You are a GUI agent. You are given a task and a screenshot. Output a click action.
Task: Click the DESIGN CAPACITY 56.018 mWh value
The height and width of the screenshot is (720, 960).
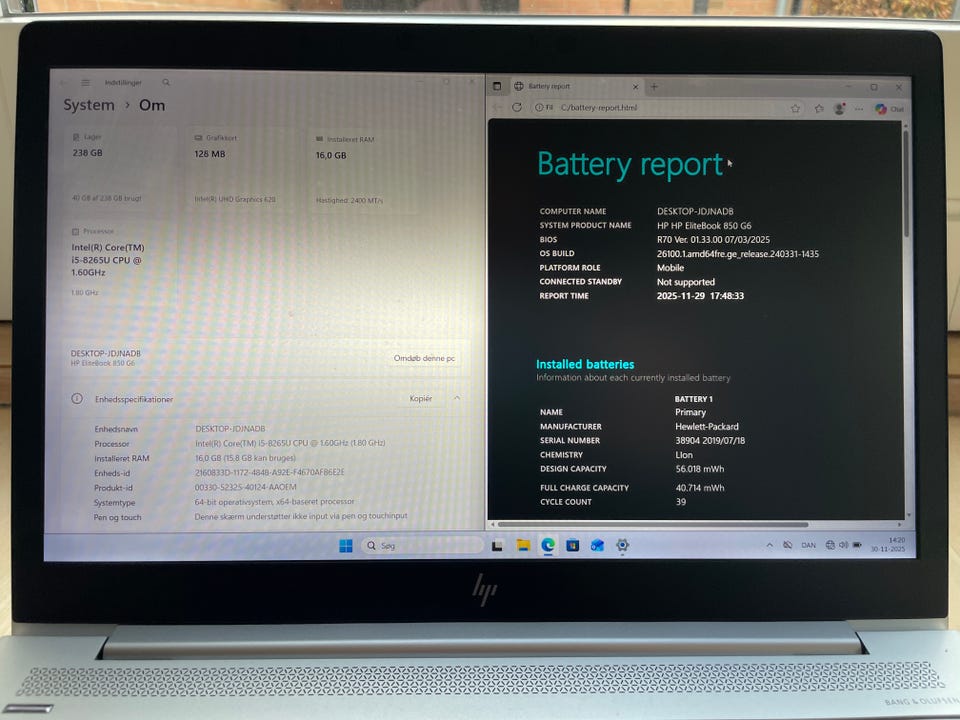[700, 469]
